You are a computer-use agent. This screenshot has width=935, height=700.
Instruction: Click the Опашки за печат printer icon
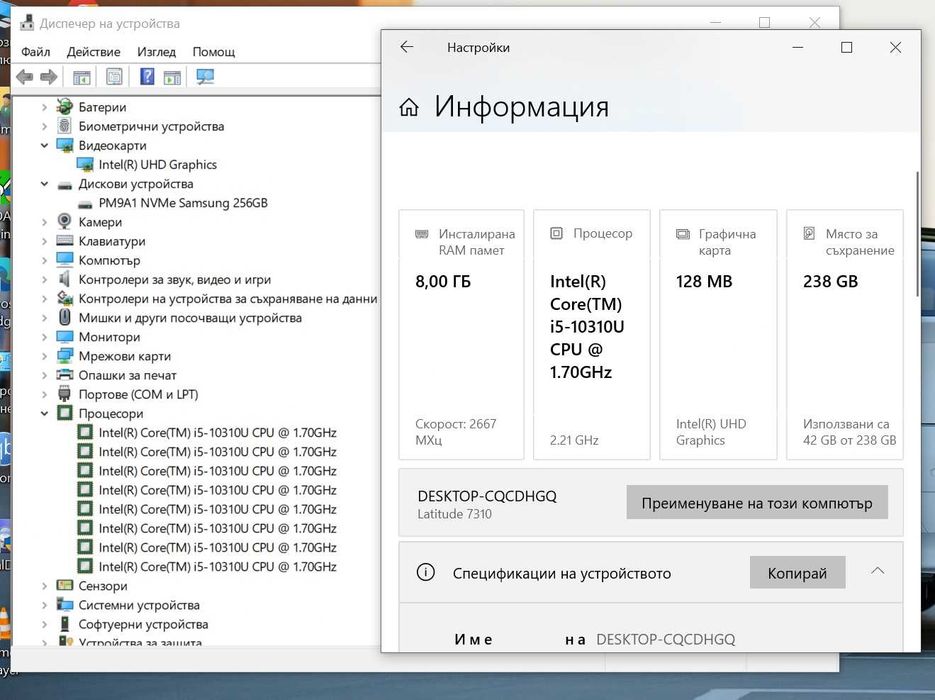[x=64, y=375]
